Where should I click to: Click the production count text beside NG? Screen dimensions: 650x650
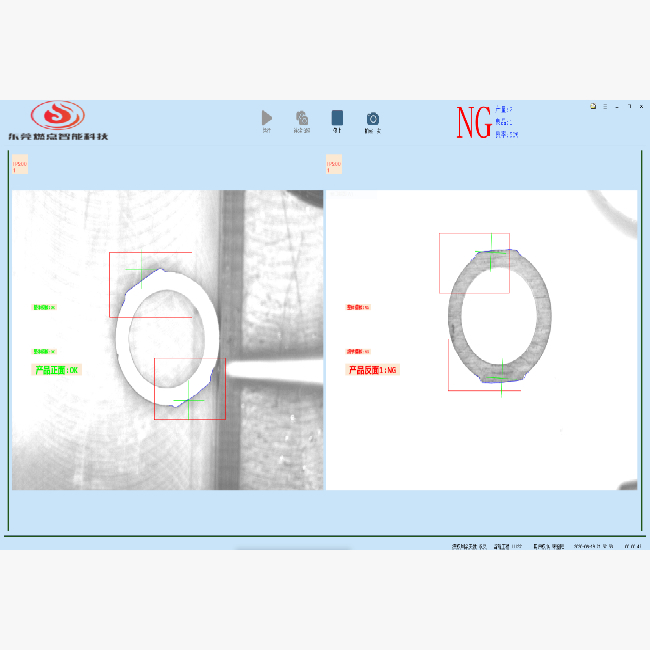tap(504, 109)
